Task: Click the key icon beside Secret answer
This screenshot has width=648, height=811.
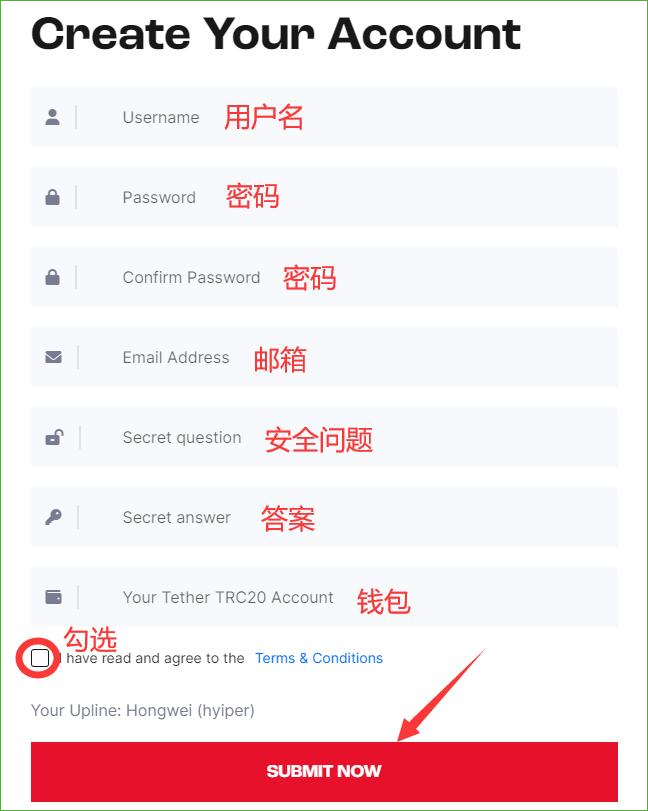Action: (53, 517)
